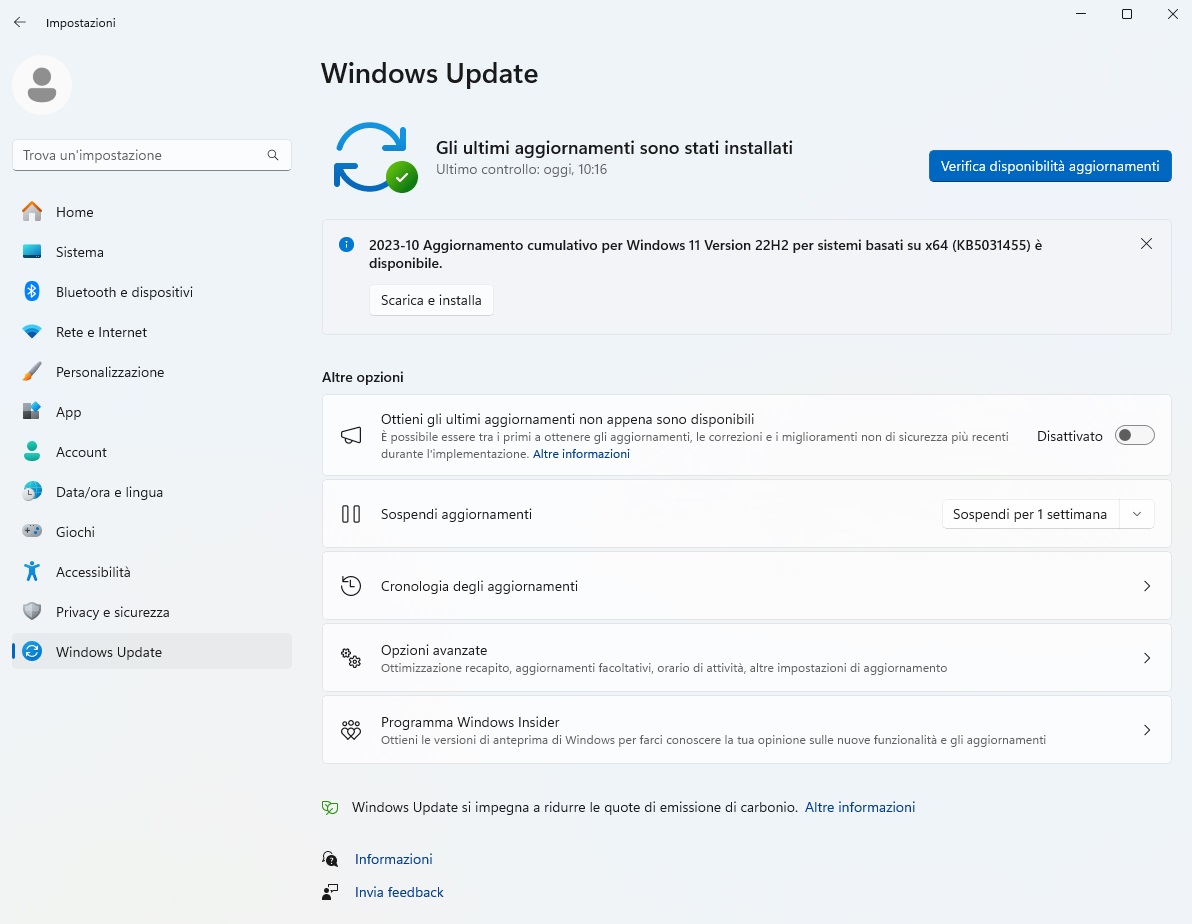Viewport: 1192px width, 924px height.
Task: Click the Personalizzazione brush icon
Action: coord(32,372)
